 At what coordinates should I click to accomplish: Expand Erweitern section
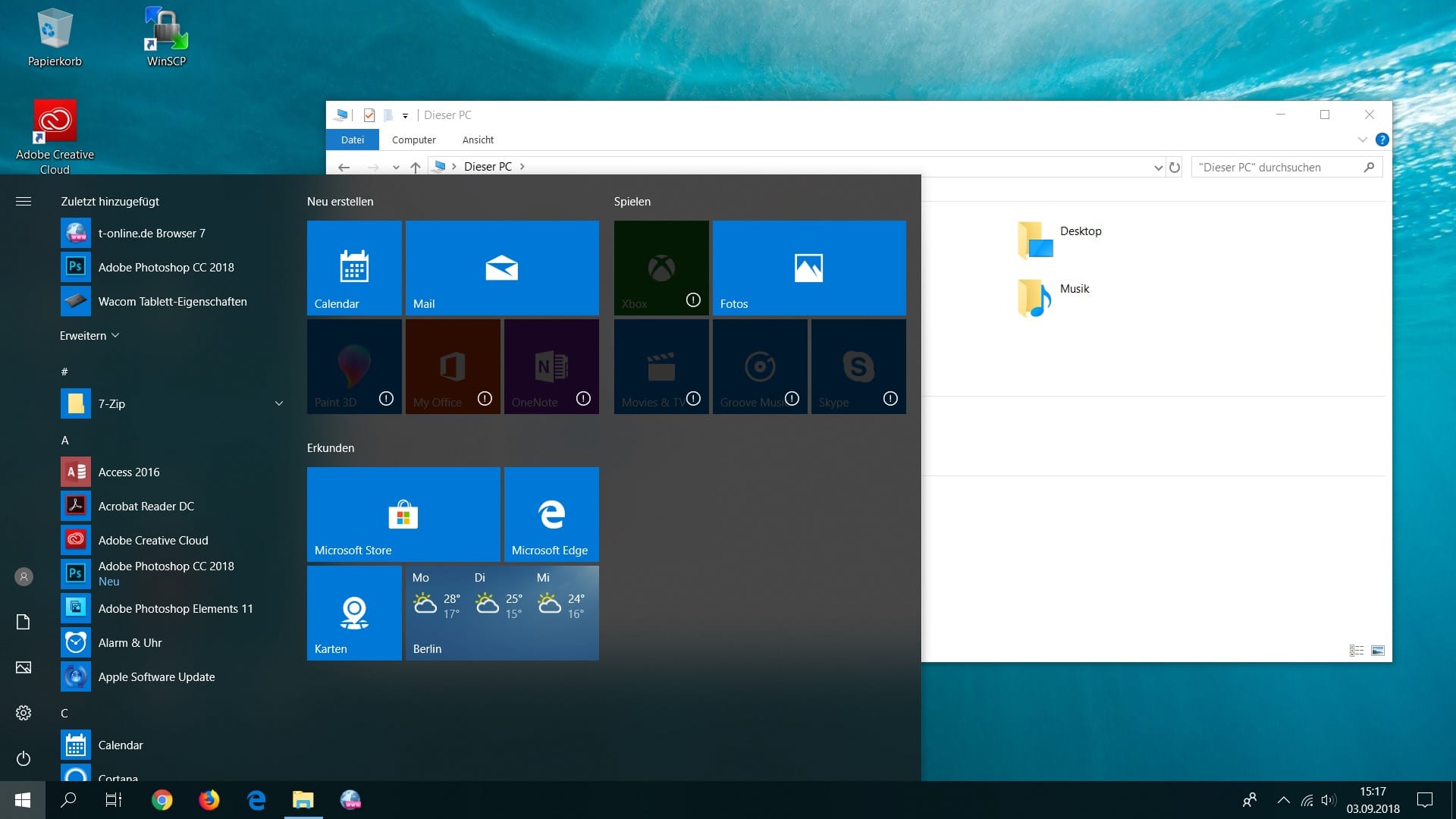click(x=89, y=334)
